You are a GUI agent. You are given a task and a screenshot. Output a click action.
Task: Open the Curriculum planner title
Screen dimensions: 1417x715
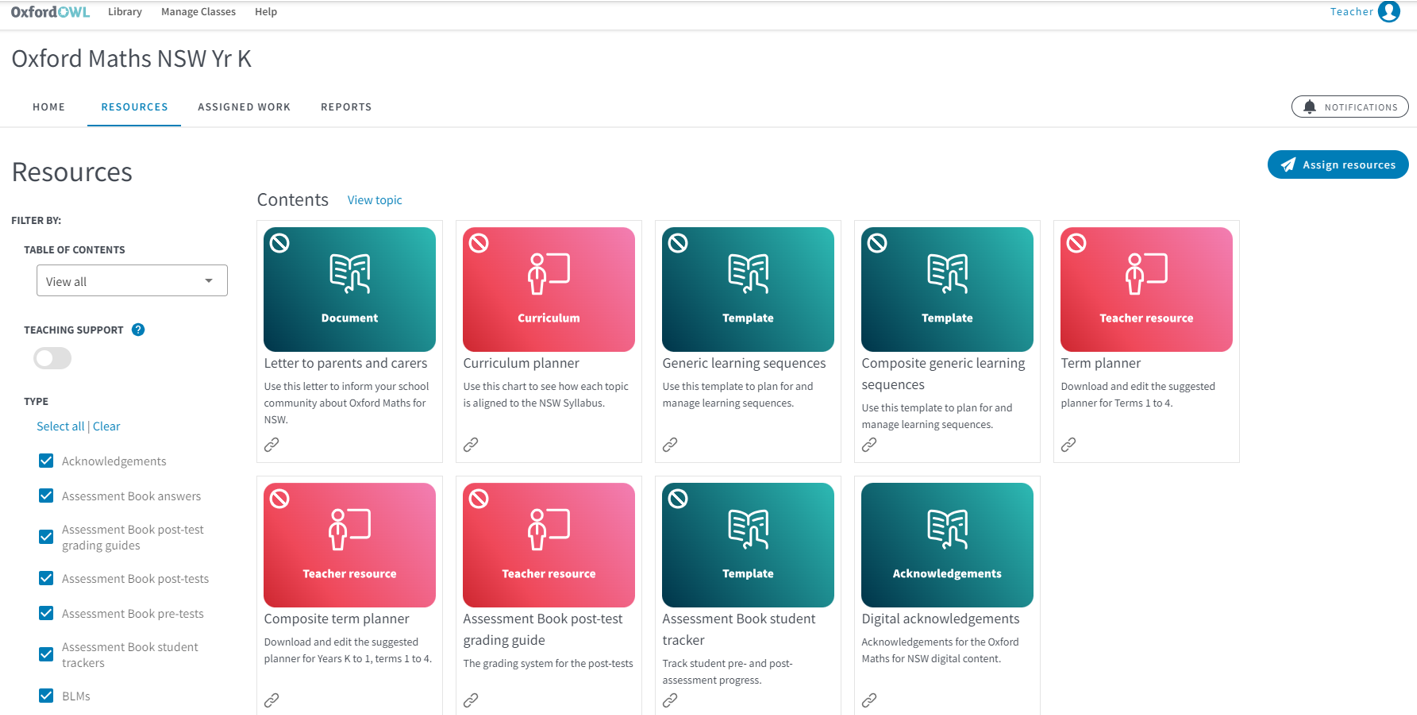[x=521, y=363]
